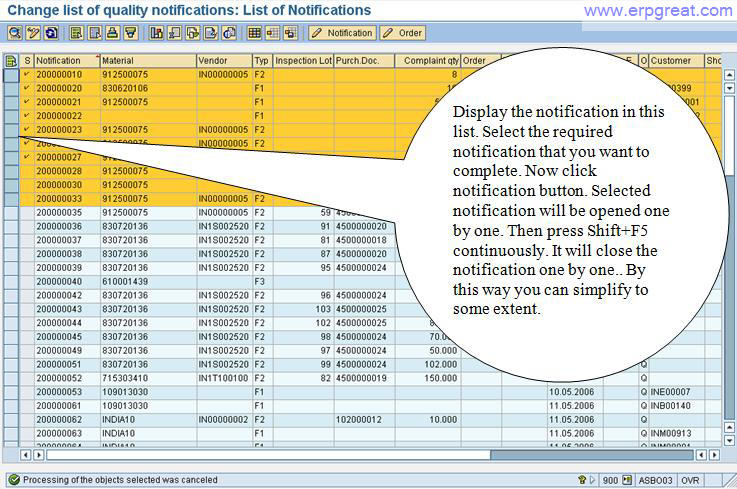Select row selector for notification 200000028
737x489 pixels.
point(11,171)
